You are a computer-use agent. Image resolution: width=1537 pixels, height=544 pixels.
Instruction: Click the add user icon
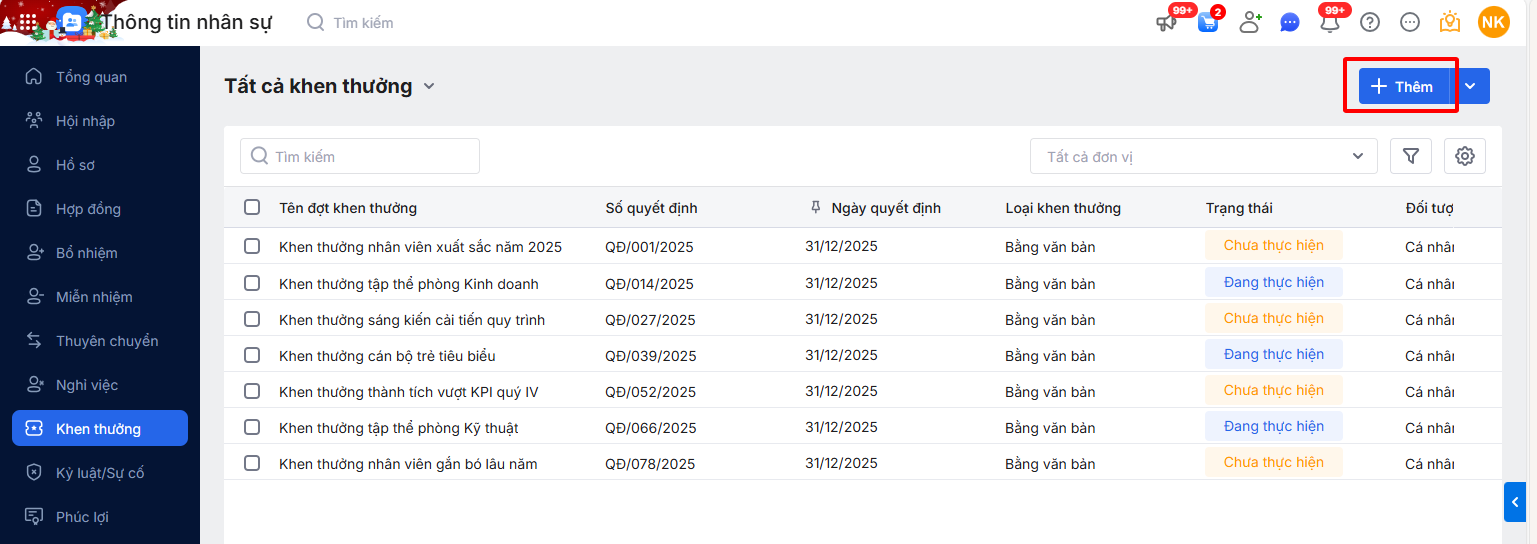[x=1250, y=22]
